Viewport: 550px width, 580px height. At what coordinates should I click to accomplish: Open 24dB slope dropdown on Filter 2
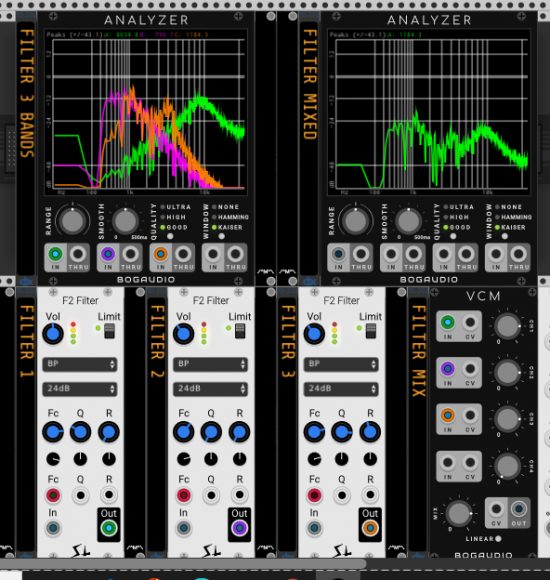click(x=210, y=389)
